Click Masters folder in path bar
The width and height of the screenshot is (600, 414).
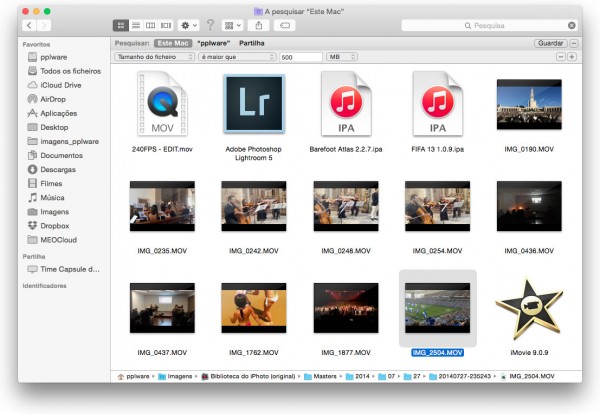pos(321,377)
